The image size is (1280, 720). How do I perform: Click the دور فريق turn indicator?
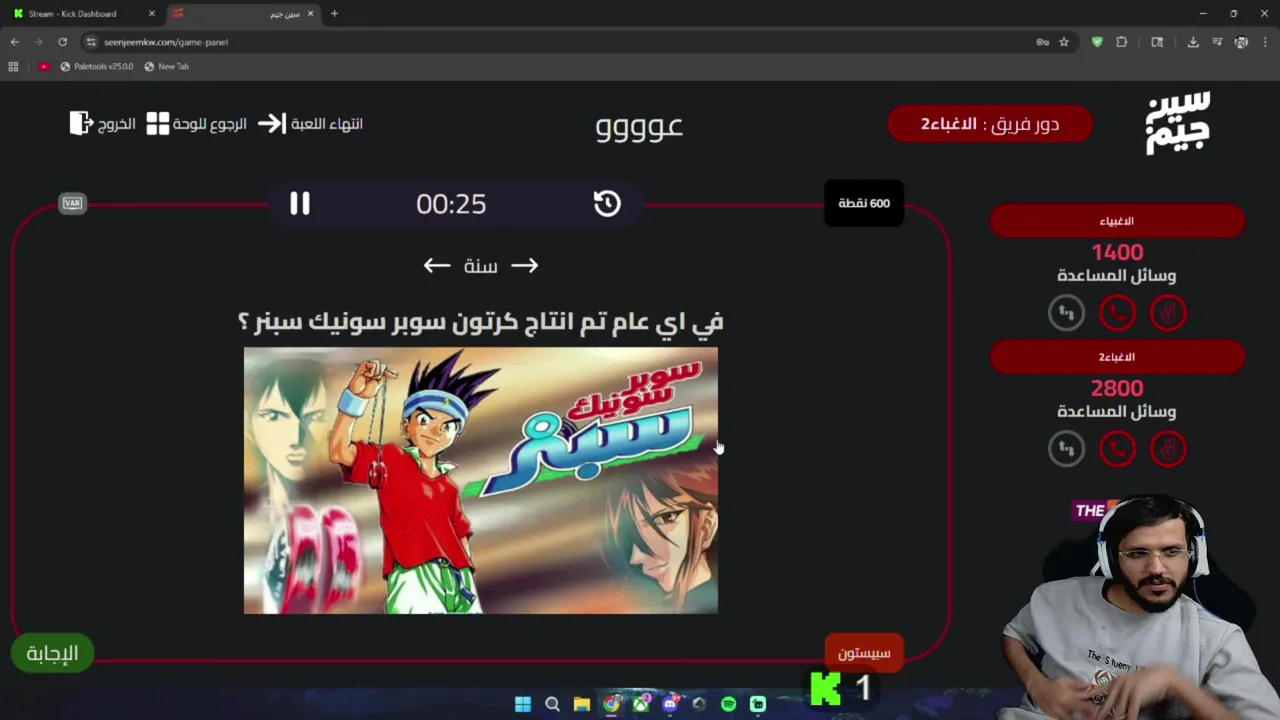(990, 124)
